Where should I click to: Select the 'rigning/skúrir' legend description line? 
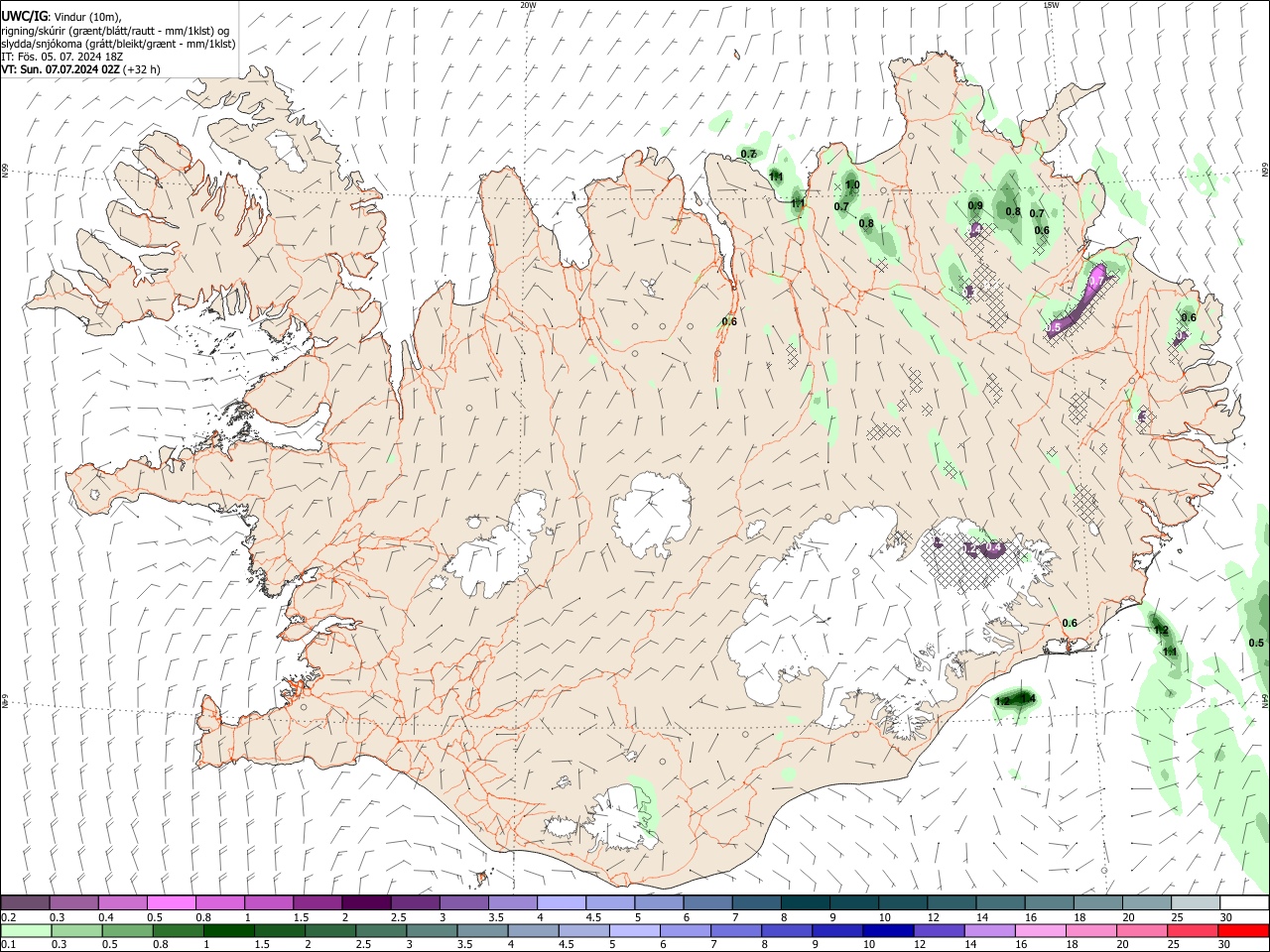(x=116, y=30)
